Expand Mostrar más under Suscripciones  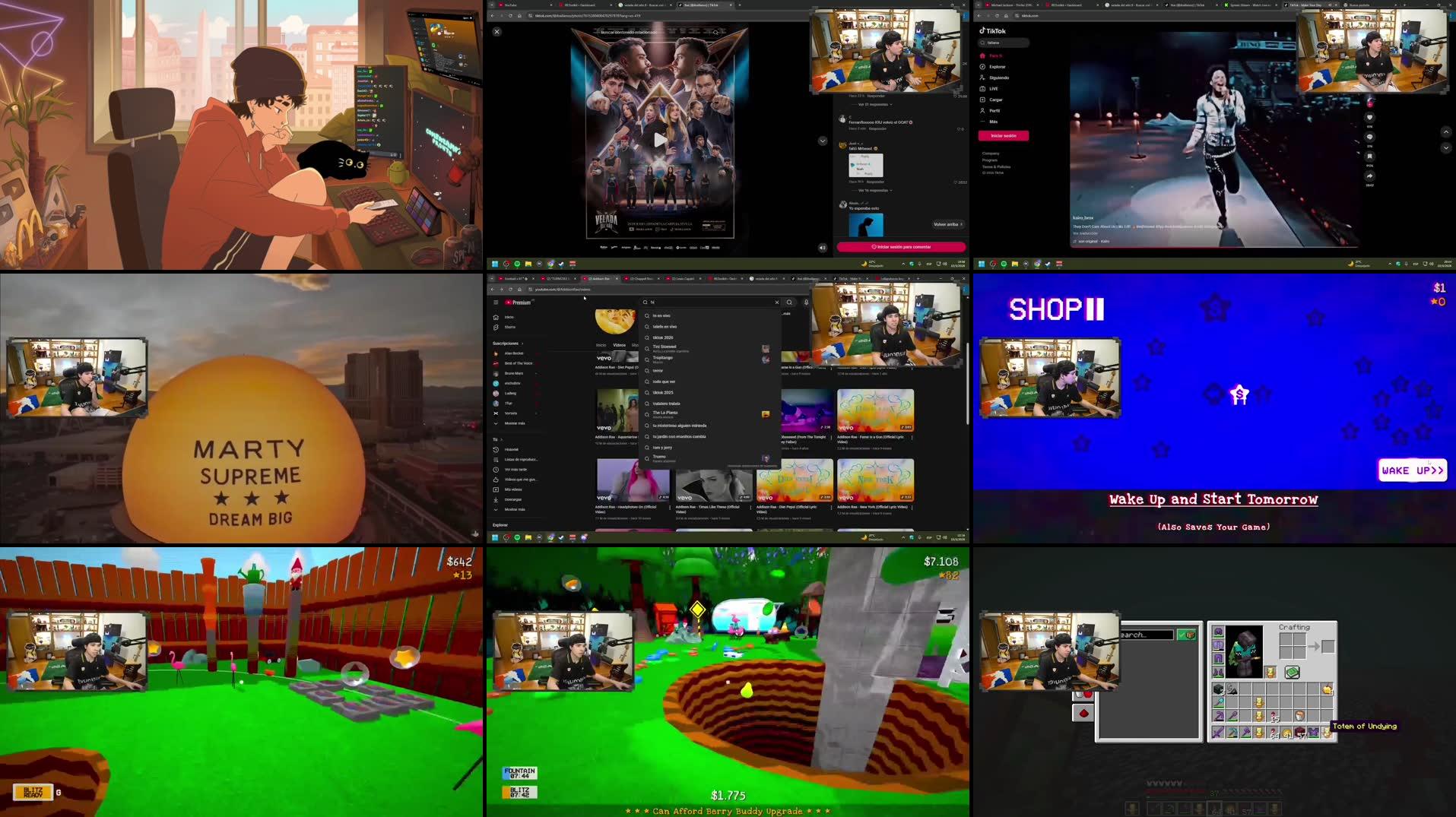[x=517, y=423]
